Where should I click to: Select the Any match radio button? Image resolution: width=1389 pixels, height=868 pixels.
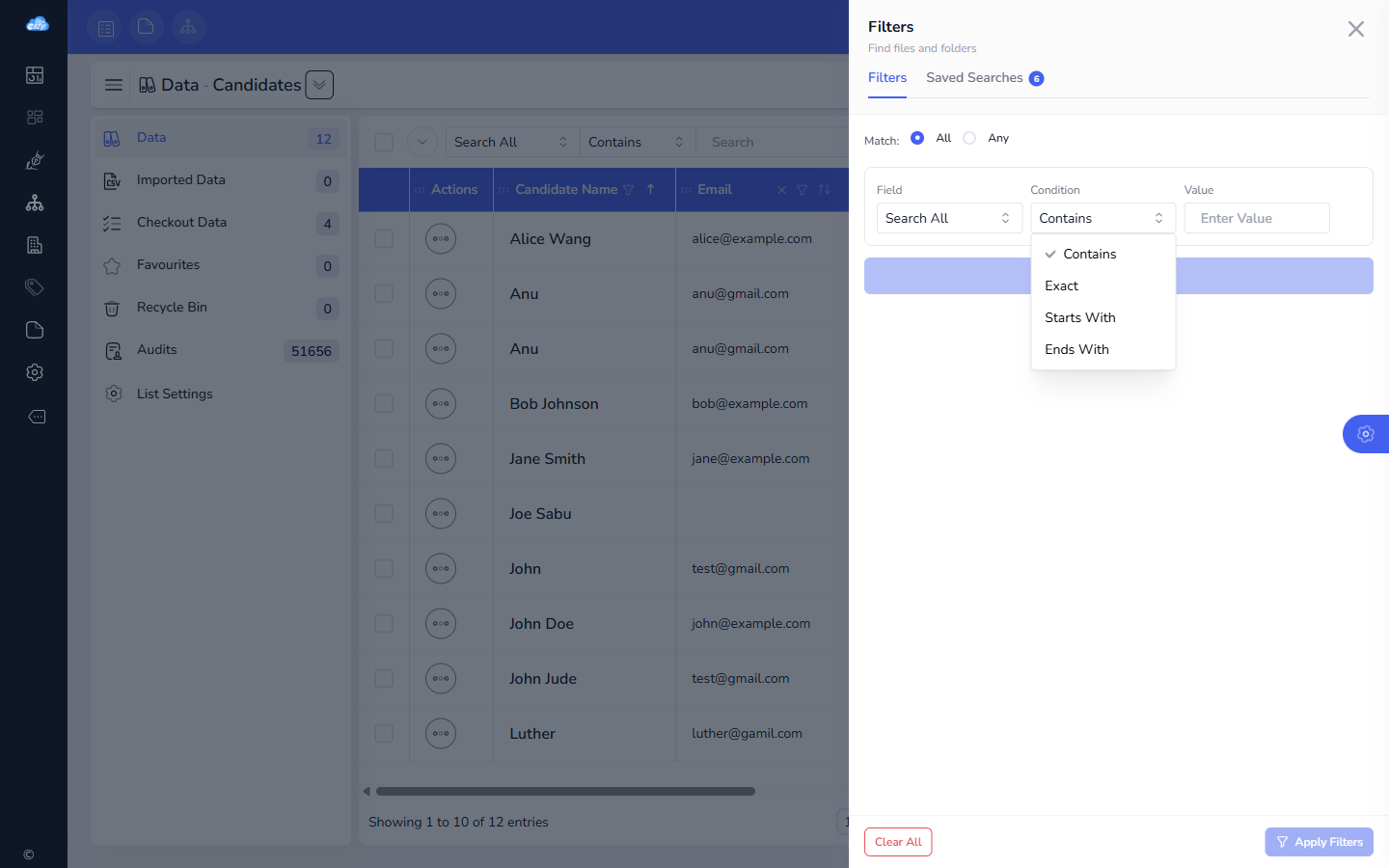click(x=969, y=138)
